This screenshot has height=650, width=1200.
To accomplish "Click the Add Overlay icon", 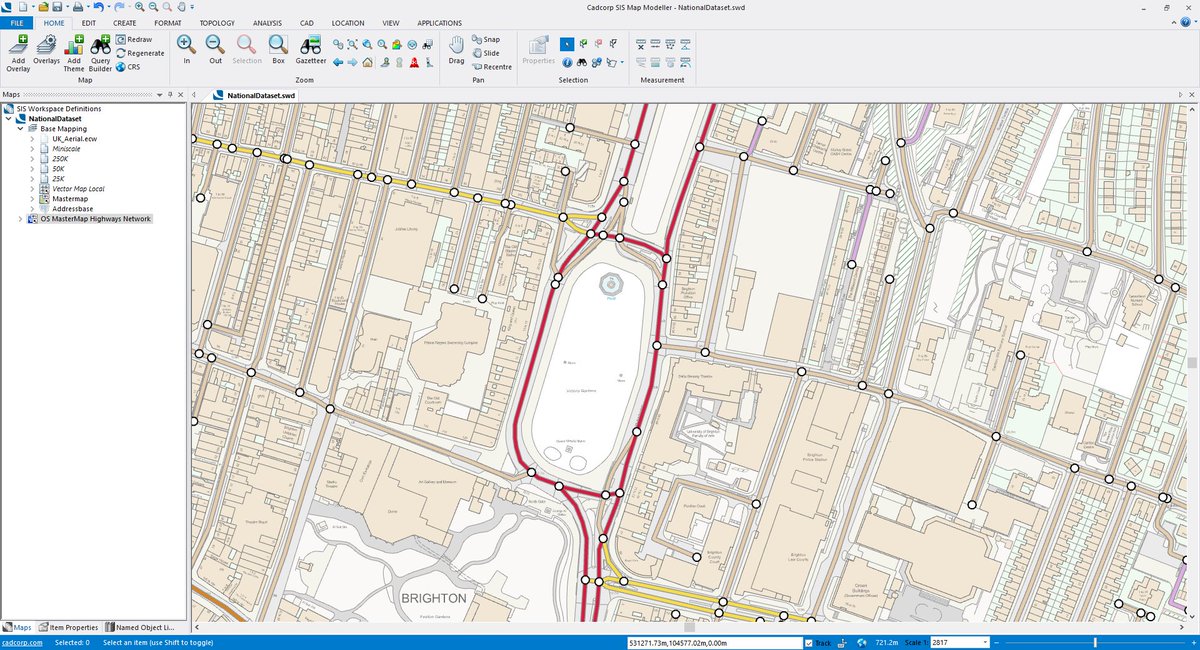I will (x=18, y=55).
